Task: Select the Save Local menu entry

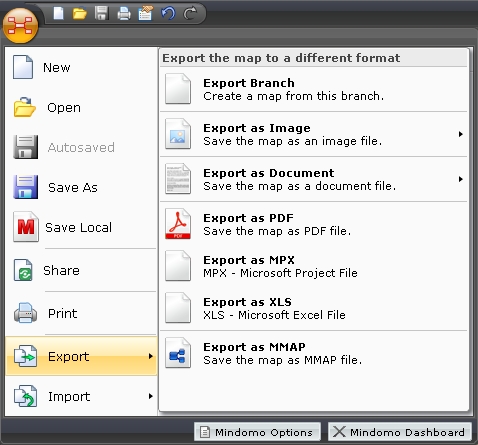Action: [81, 227]
